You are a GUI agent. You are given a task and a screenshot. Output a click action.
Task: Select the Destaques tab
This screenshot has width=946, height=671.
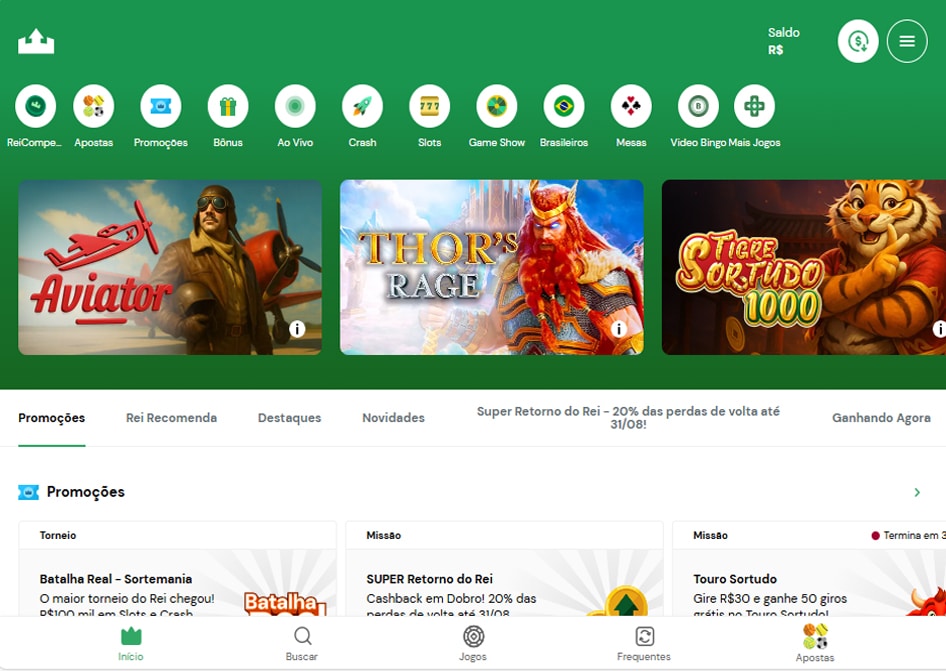pyautogui.click(x=289, y=418)
